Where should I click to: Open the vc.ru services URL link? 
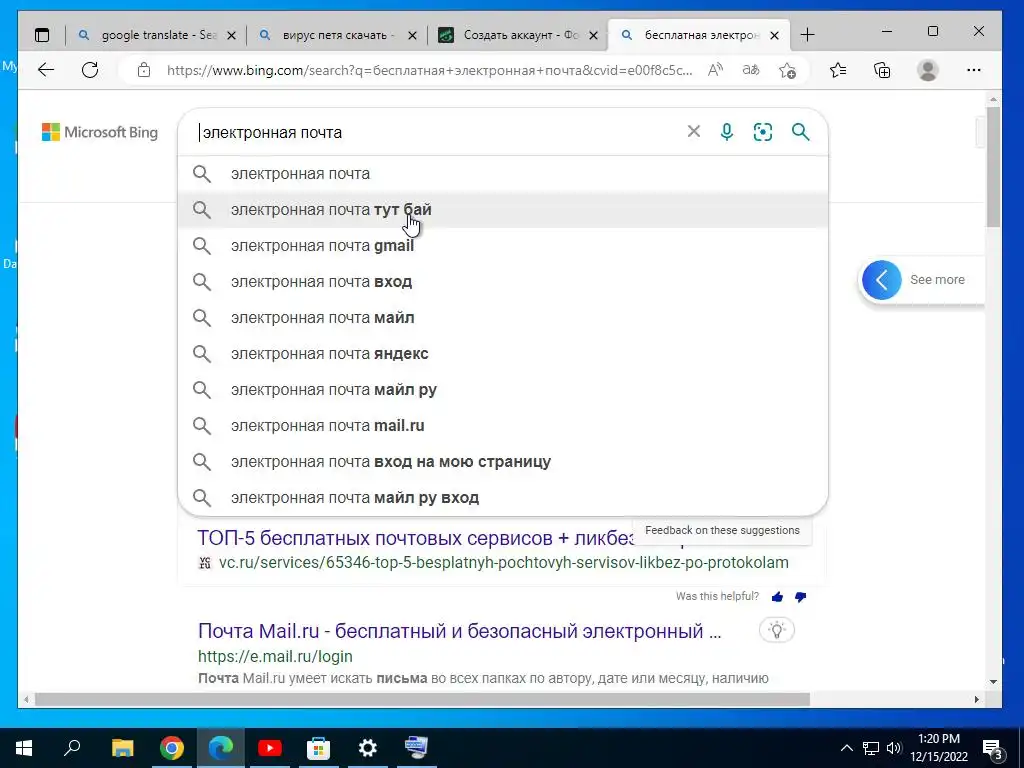(x=504, y=562)
